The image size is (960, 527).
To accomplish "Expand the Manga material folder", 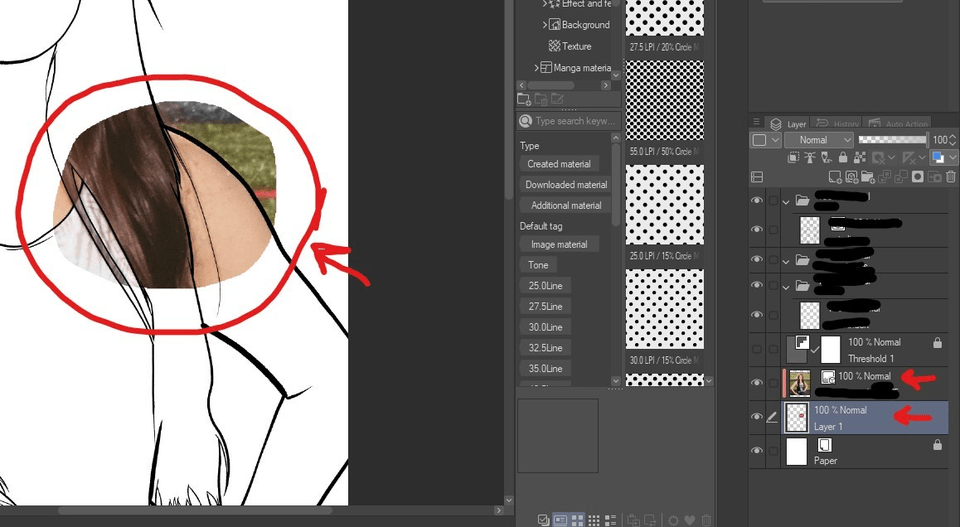I will 536,67.
